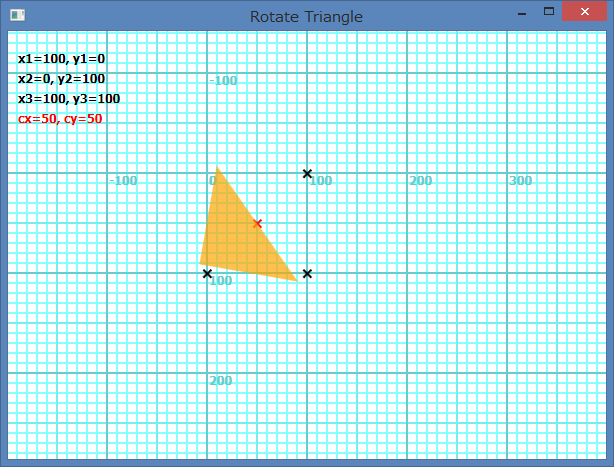Click the 'Rotate Triangle' window title

pos(306,17)
